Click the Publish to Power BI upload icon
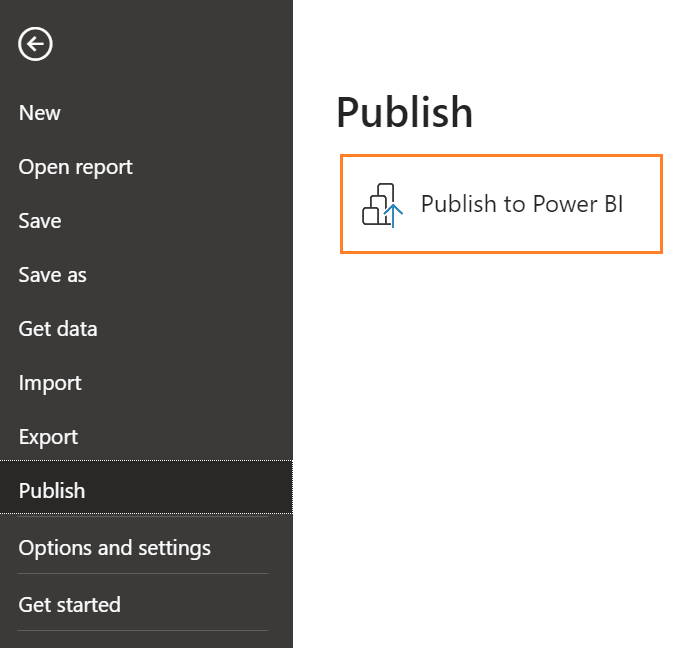 382,205
